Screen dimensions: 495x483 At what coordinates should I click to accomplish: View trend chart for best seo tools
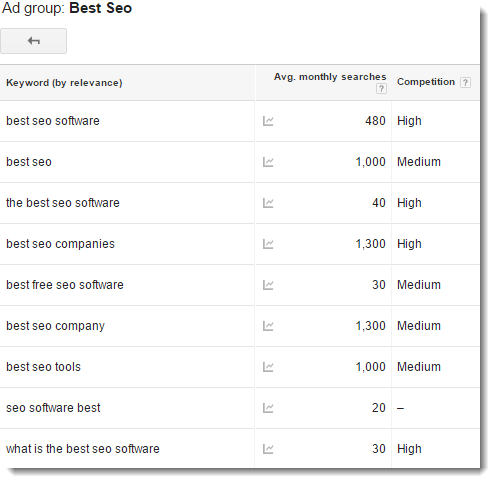(x=268, y=367)
